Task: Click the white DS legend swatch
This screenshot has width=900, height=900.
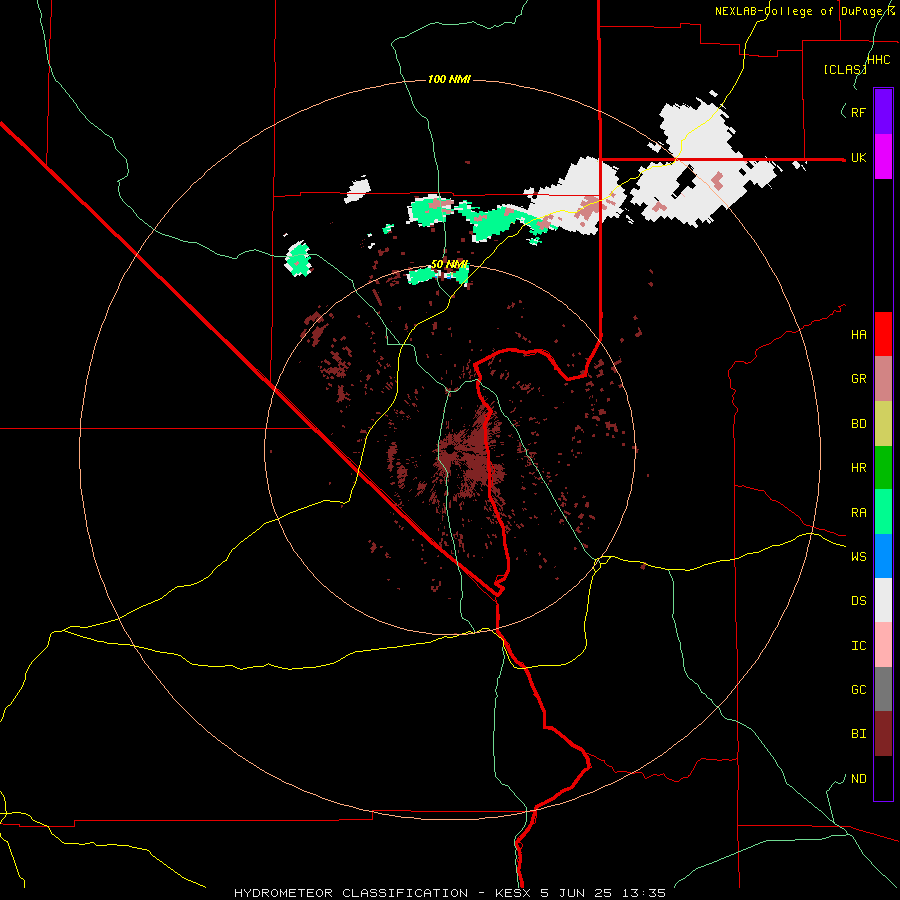Action: (x=883, y=600)
